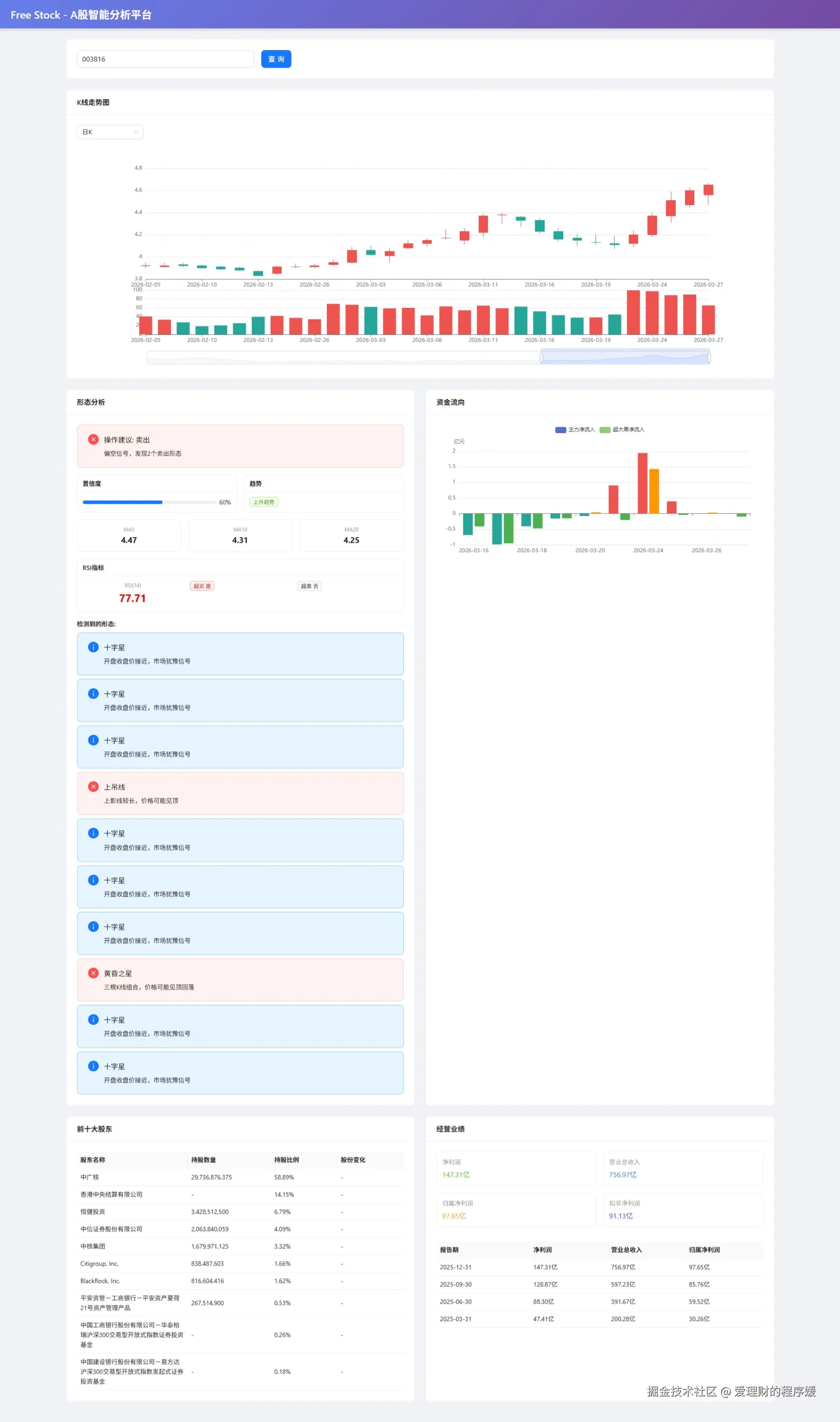Click the 黄昏之星 pattern alert title
This screenshot has width=840, height=1422.
[118, 973]
